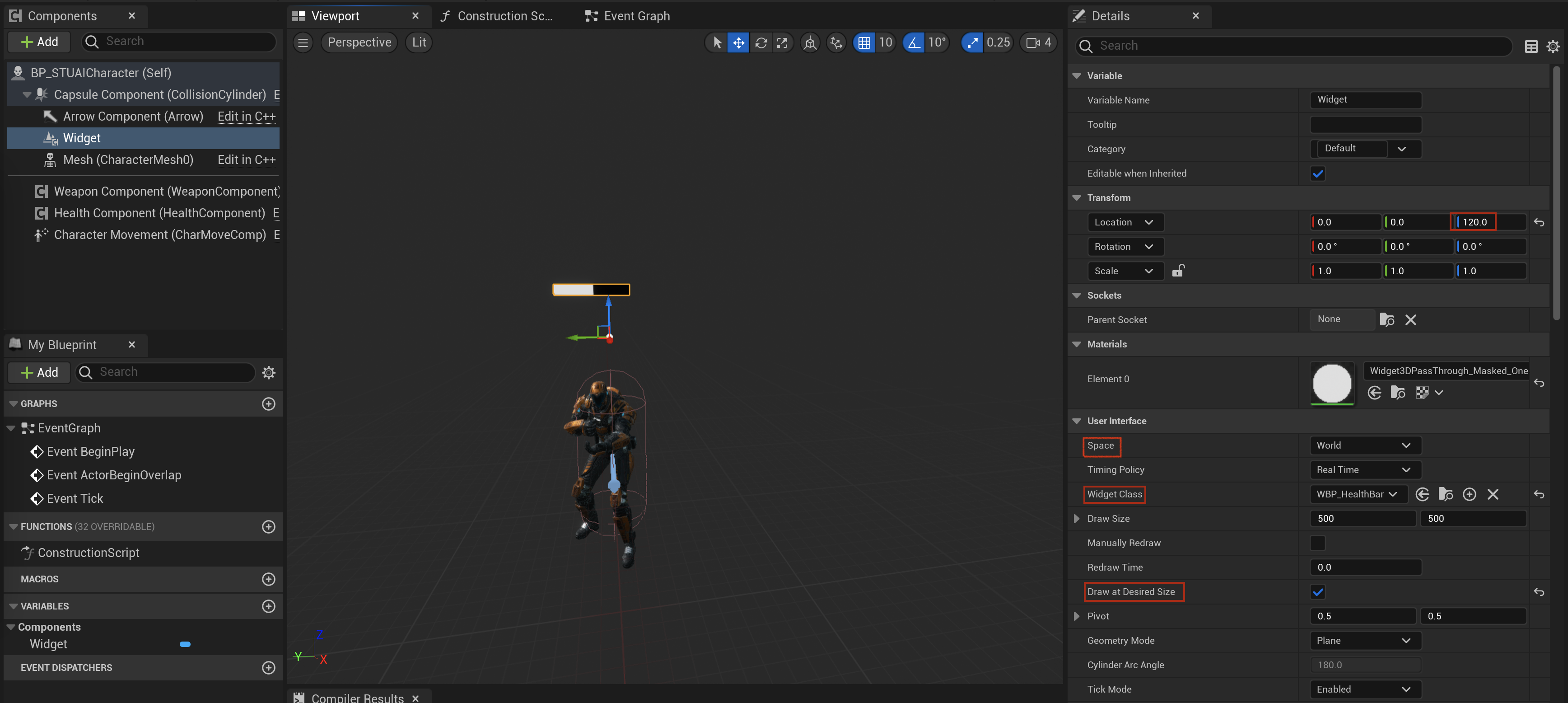
Task: Click the Details panel search field
Action: 1294,46
